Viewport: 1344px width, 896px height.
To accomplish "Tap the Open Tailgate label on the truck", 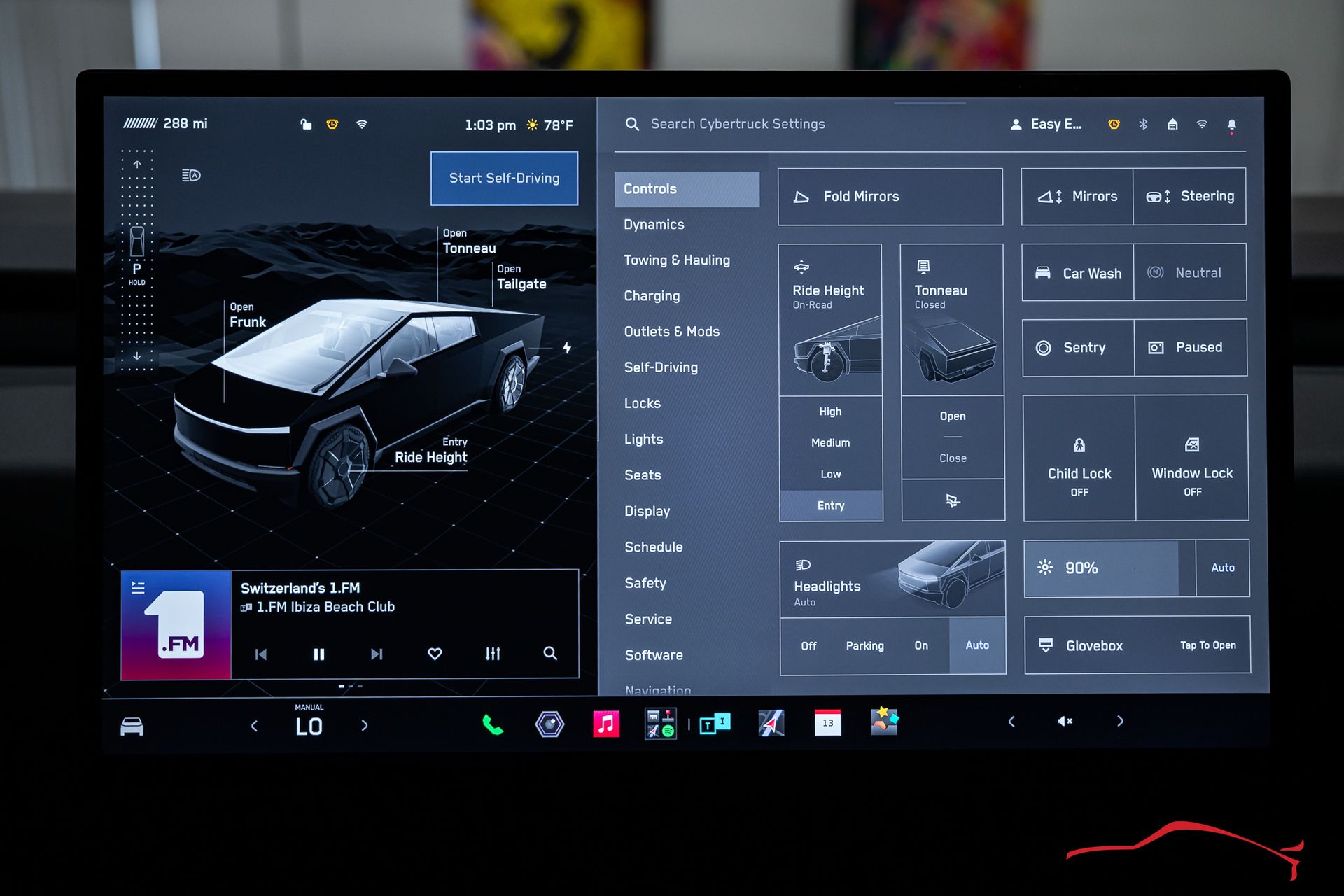I will [521, 278].
